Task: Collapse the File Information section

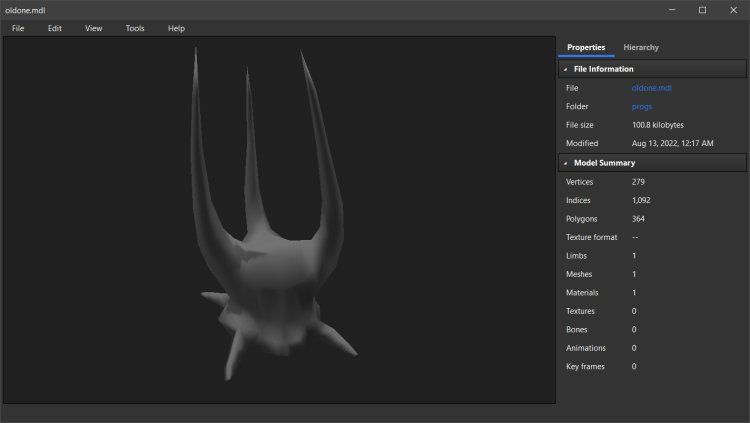Action: coord(566,69)
